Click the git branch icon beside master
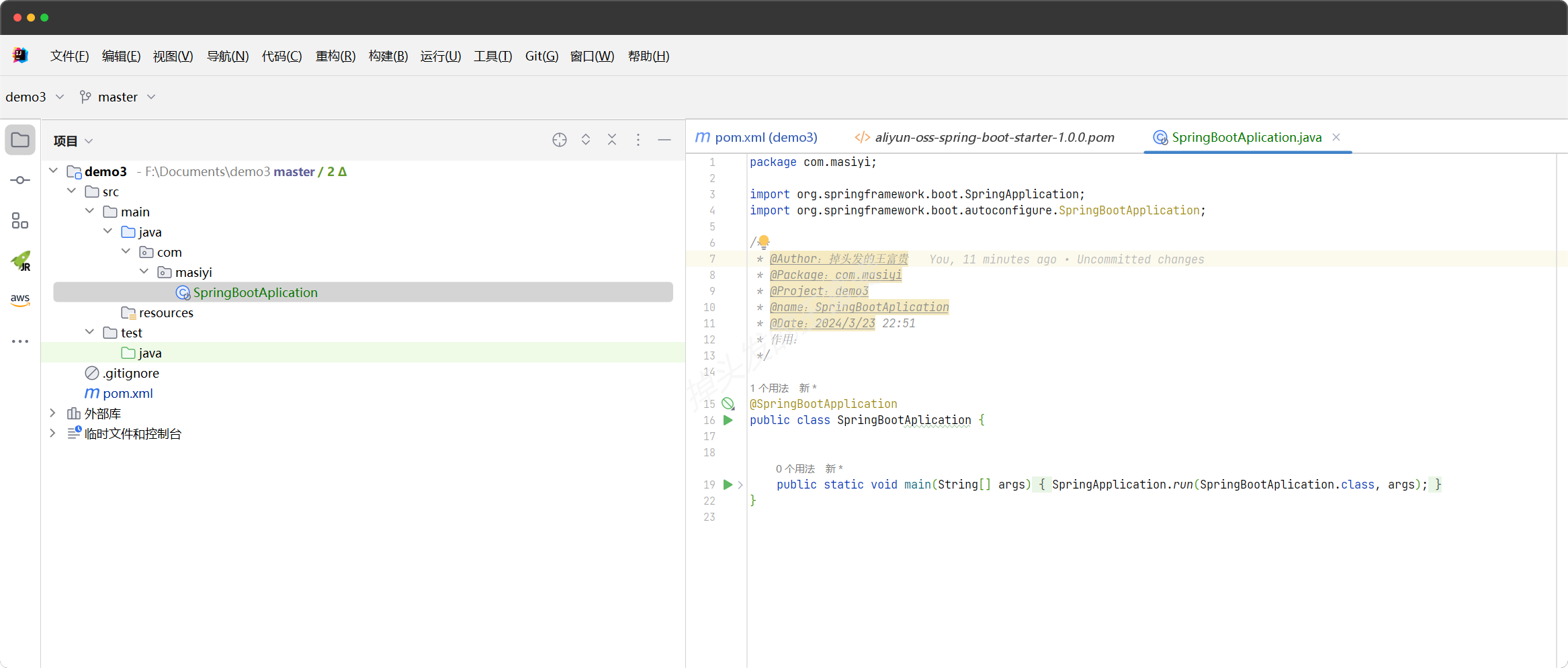Screen dimensions: 1568x668 (85, 97)
